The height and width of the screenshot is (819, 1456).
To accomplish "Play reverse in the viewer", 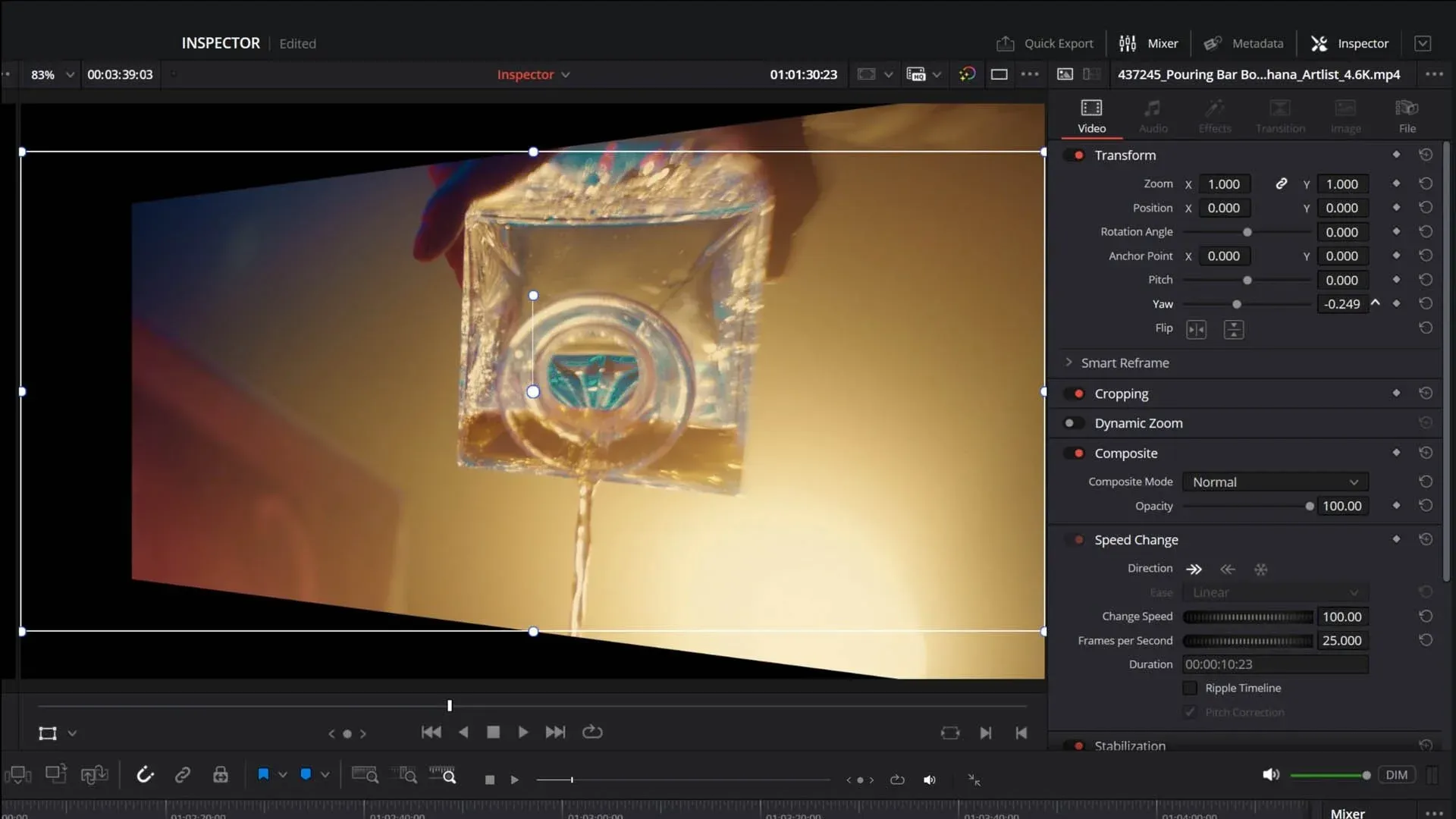I will (x=463, y=732).
